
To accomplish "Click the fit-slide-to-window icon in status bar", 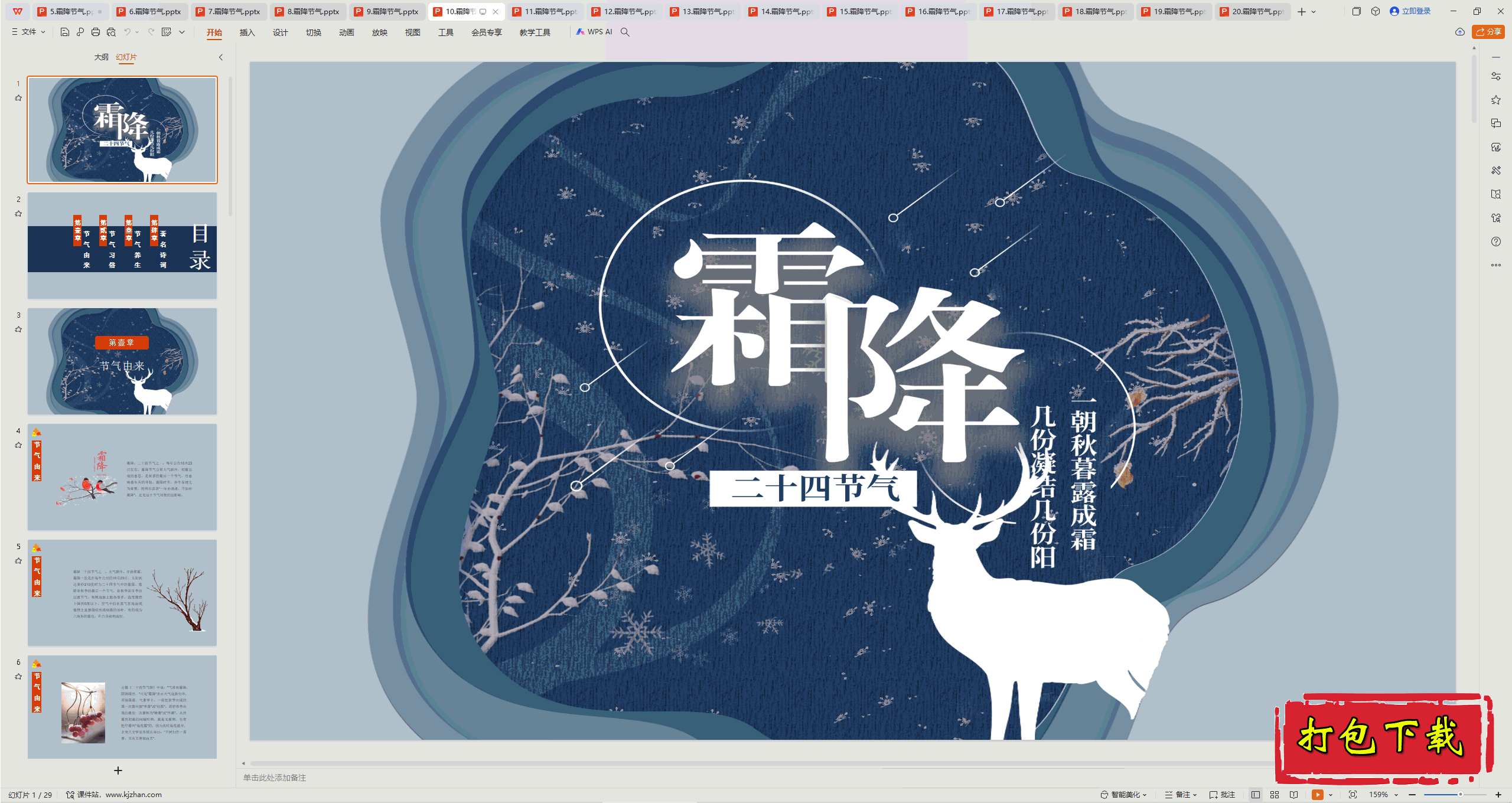I will pyautogui.click(x=1353, y=795).
